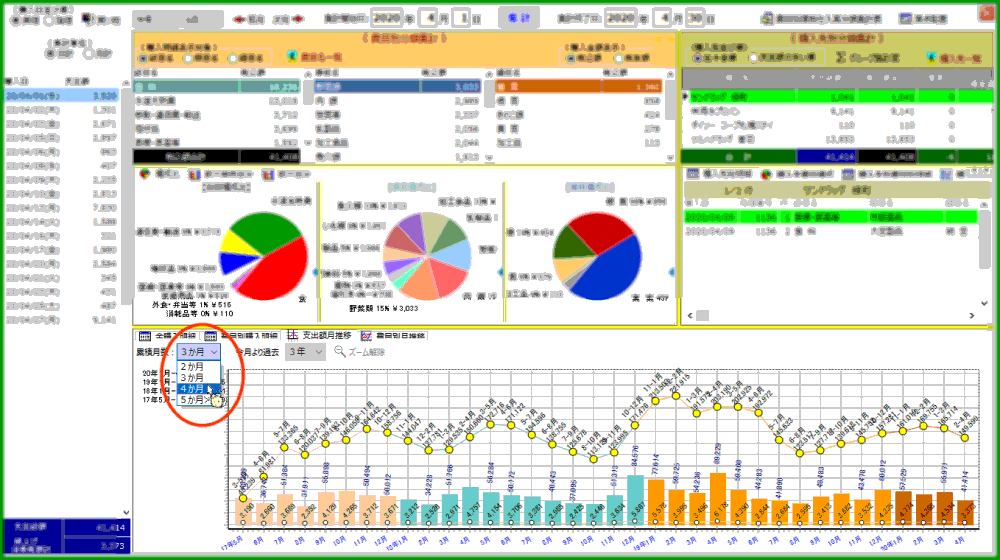Select the calendar icon tab in the right lower panel

click(x=693, y=173)
